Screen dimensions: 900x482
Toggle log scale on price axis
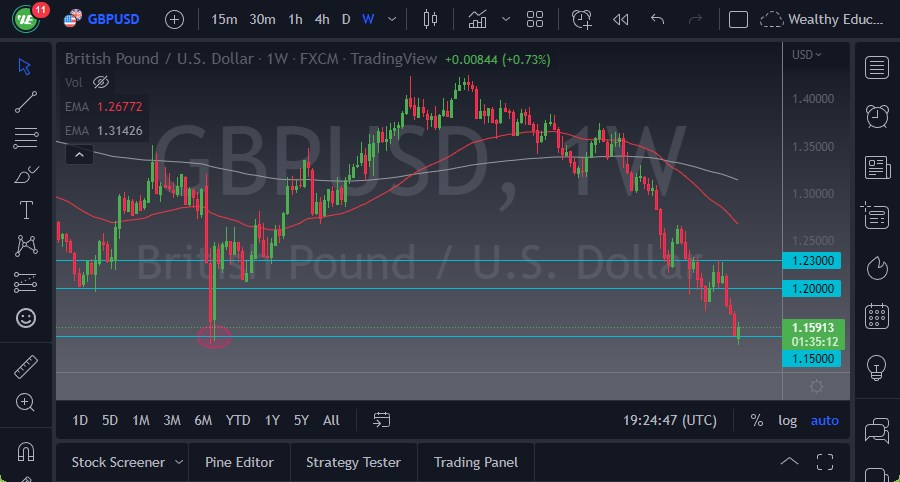coord(788,420)
